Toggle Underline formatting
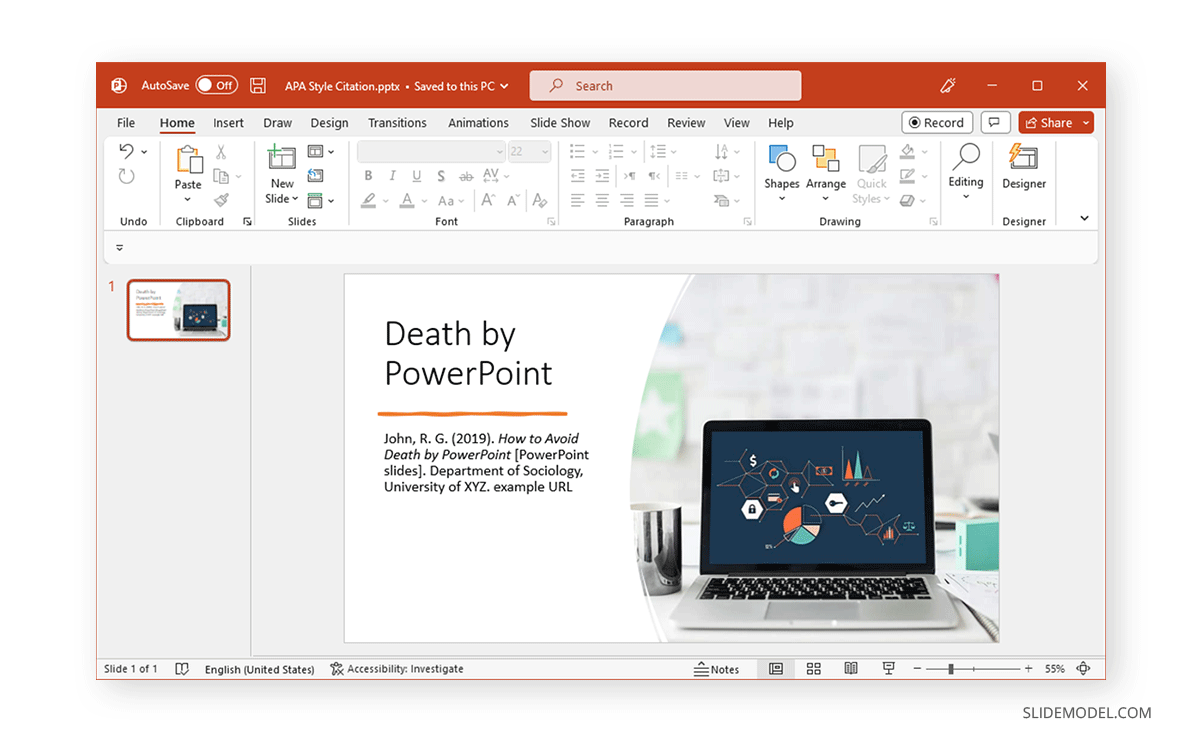This screenshot has height=743, width=1200. click(416, 176)
